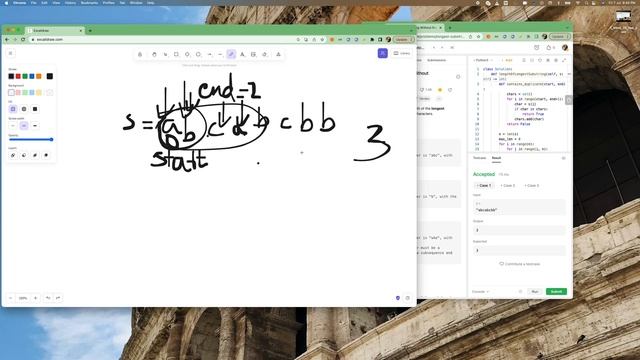This screenshot has height=360, width=640.
Task: Select solid fill style
Action: pos(35,109)
